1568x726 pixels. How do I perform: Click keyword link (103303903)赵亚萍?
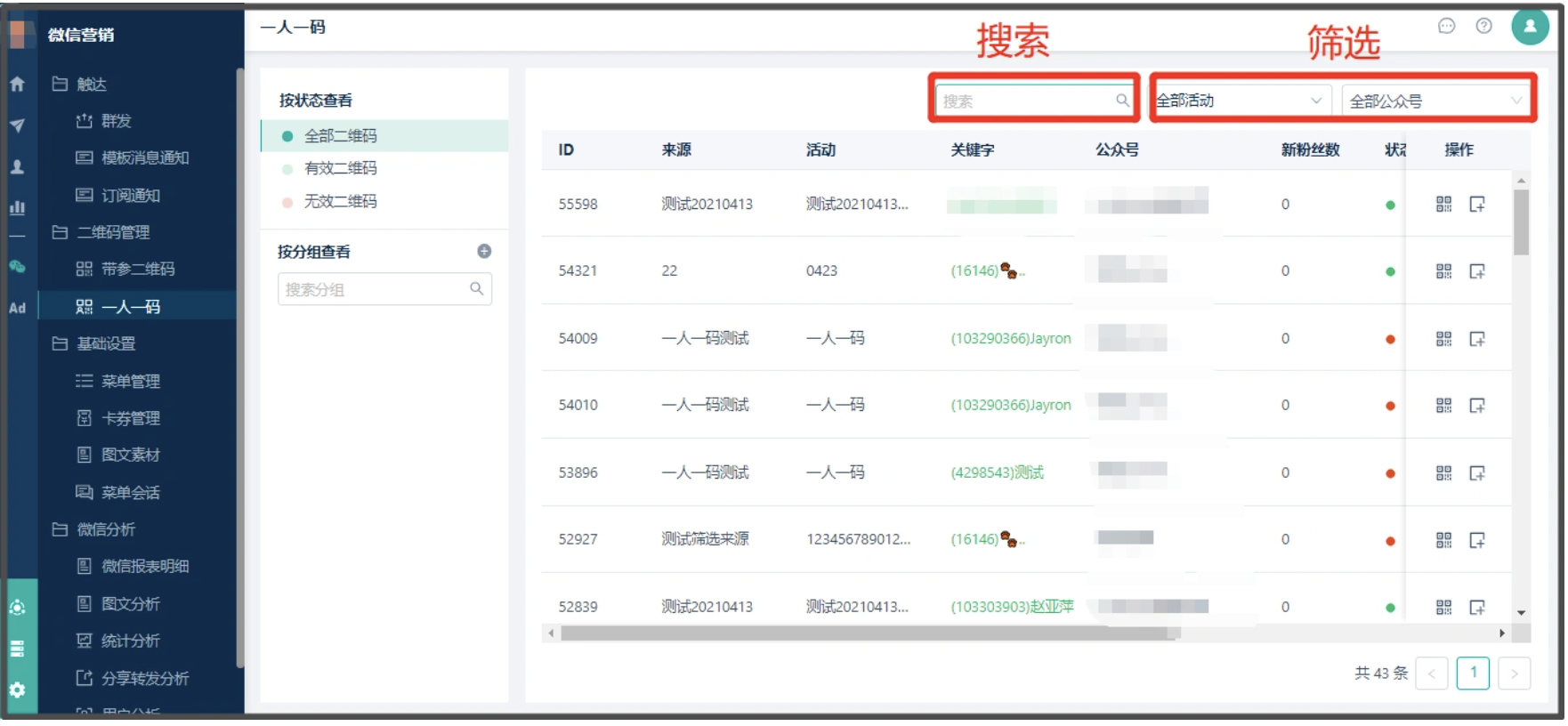pos(1012,607)
